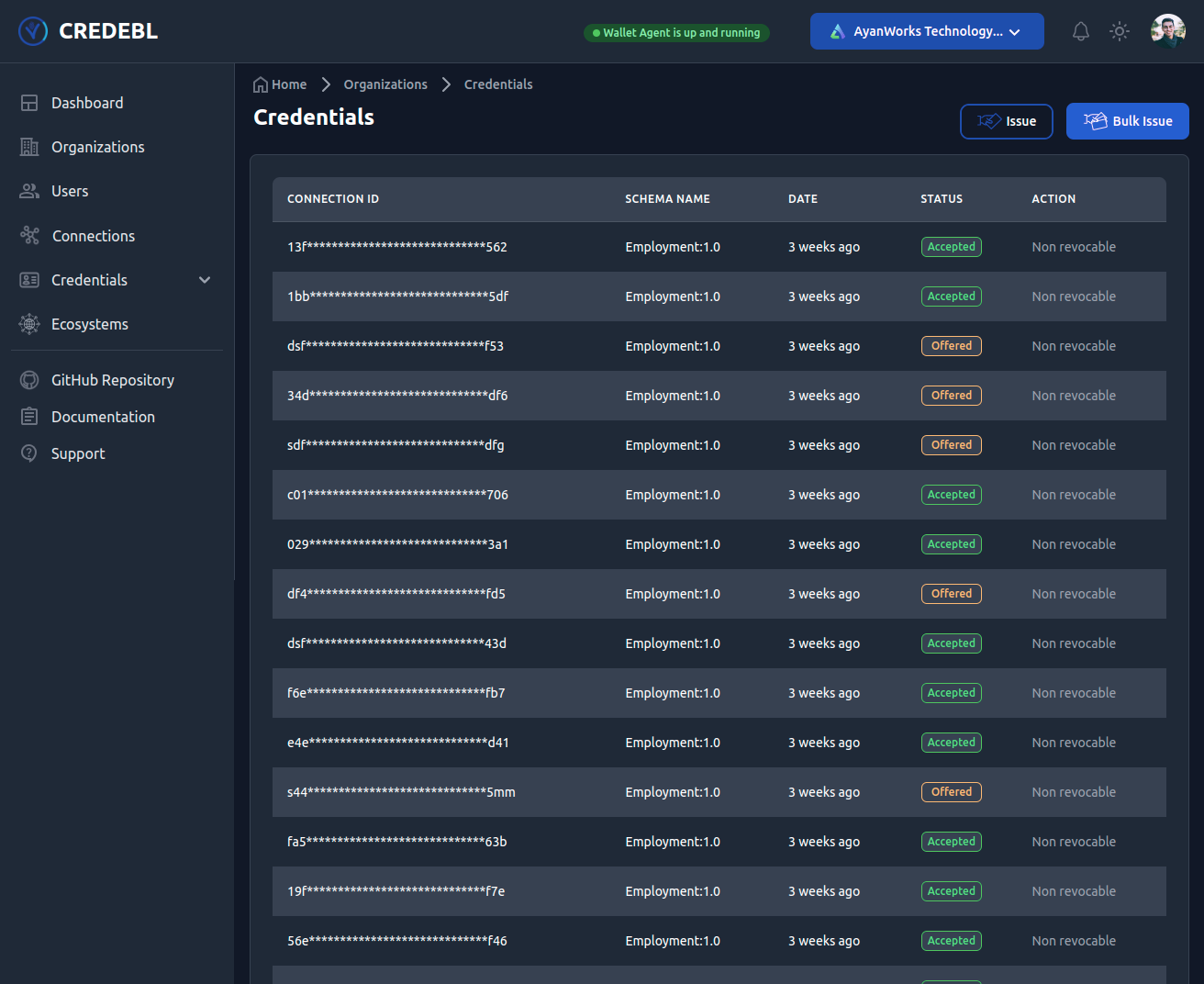This screenshot has height=984, width=1204.
Task: Click the GitHub Repository icon
Action: coord(29,380)
